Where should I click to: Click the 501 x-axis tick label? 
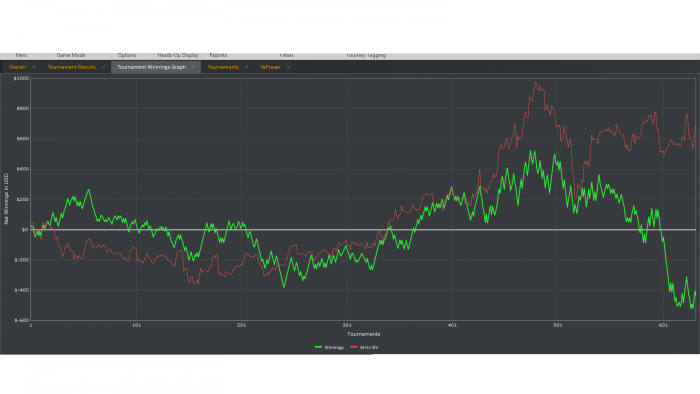[558, 325]
